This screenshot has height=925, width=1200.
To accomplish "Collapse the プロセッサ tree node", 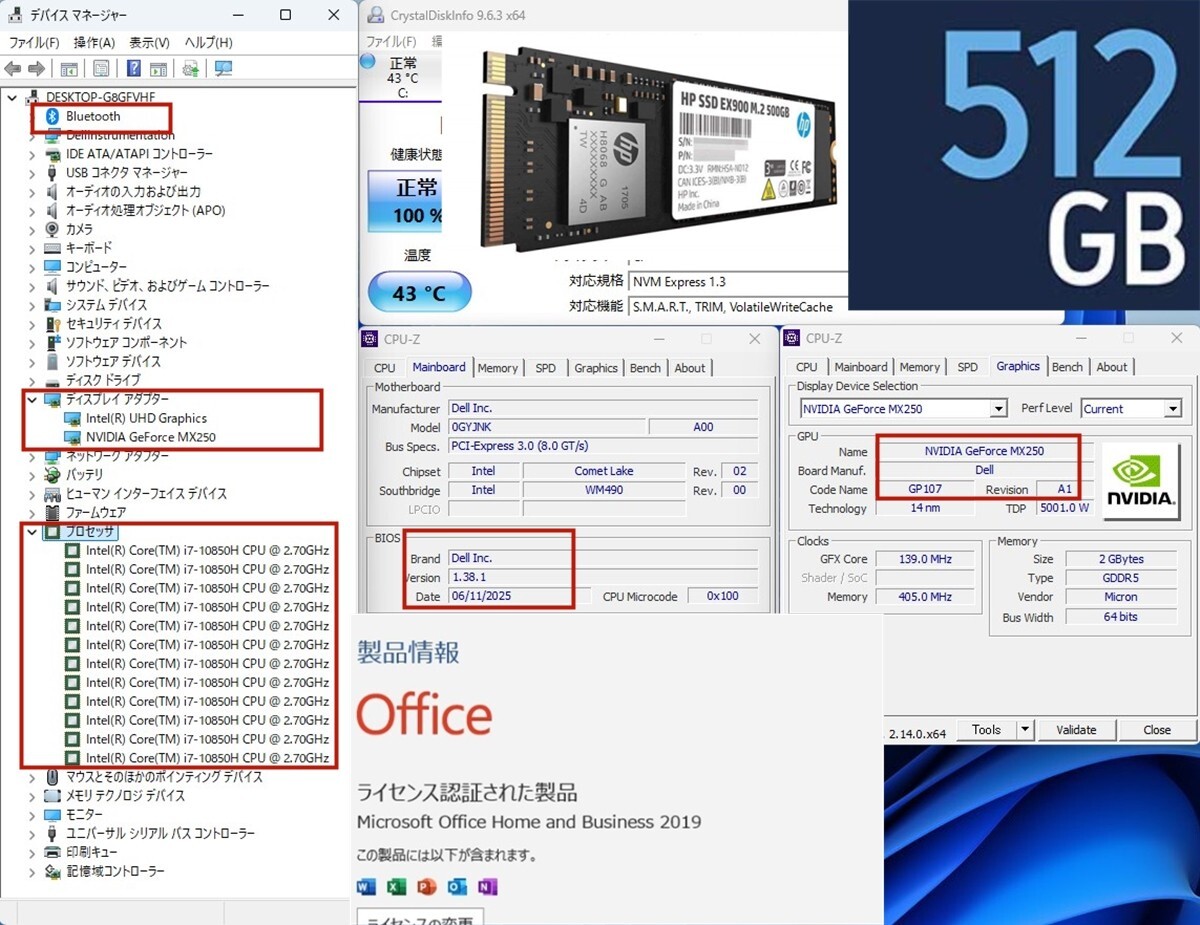I will [33, 532].
